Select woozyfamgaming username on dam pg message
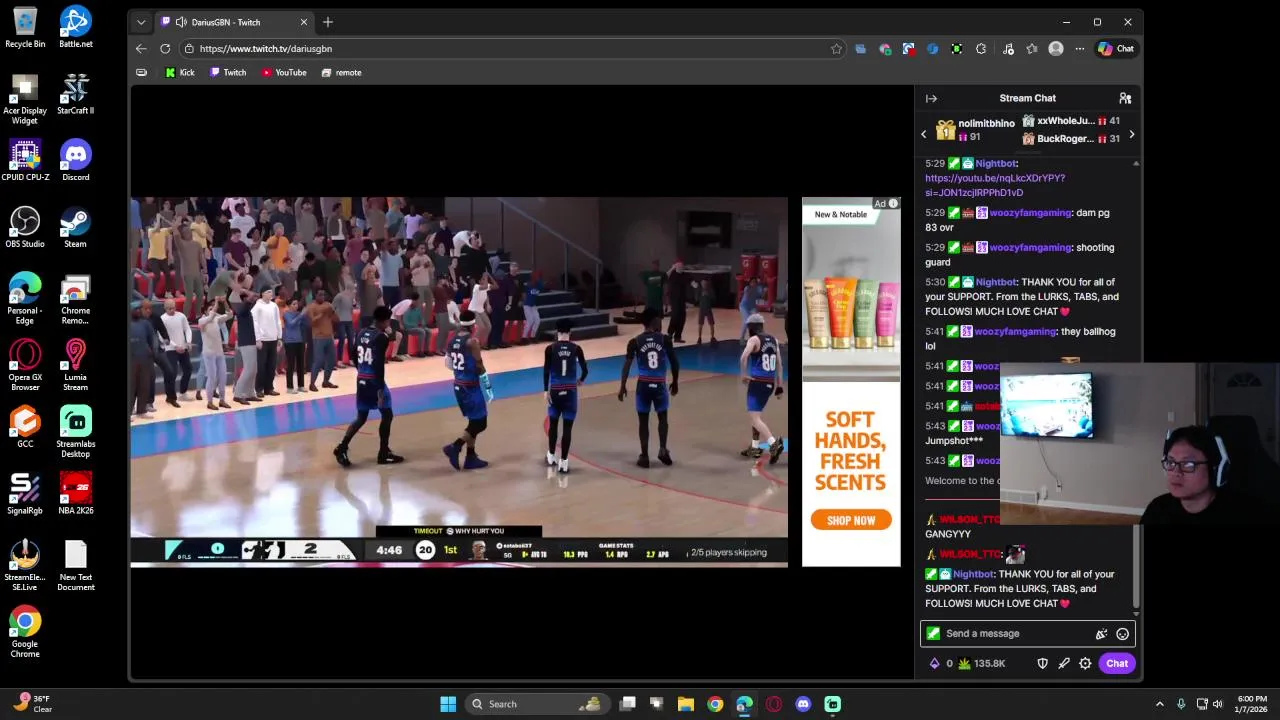 [x=1030, y=213]
